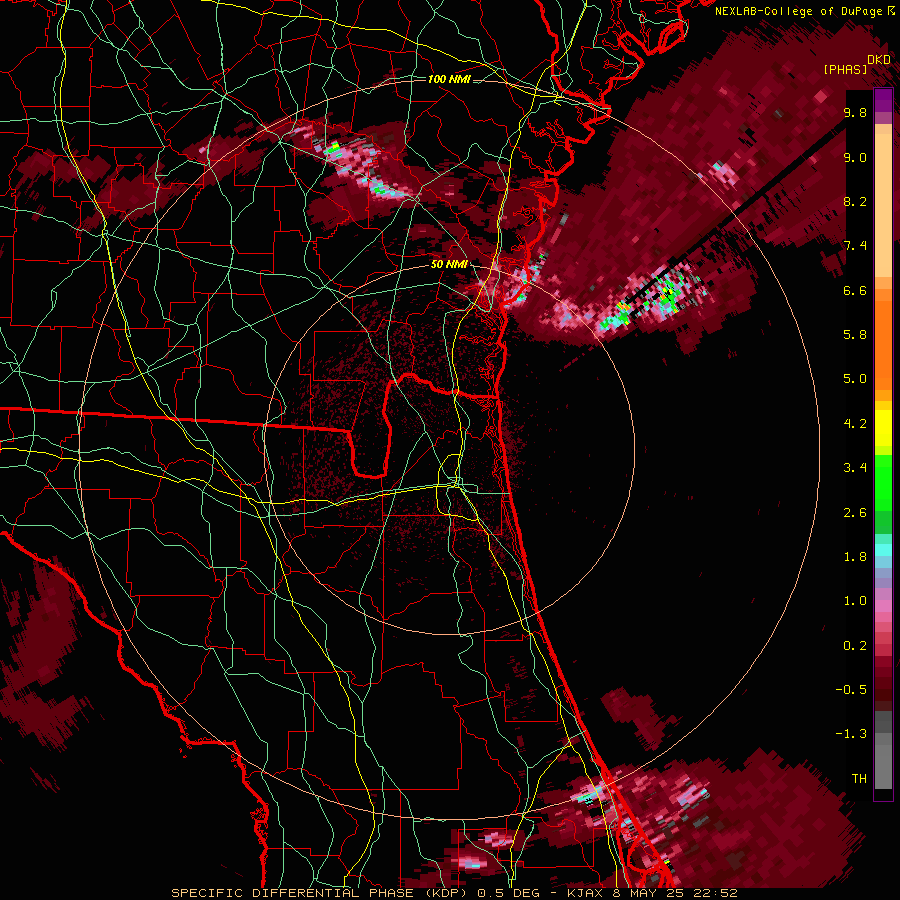Click the 4.2 value on the color scale

pyautogui.click(x=855, y=424)
